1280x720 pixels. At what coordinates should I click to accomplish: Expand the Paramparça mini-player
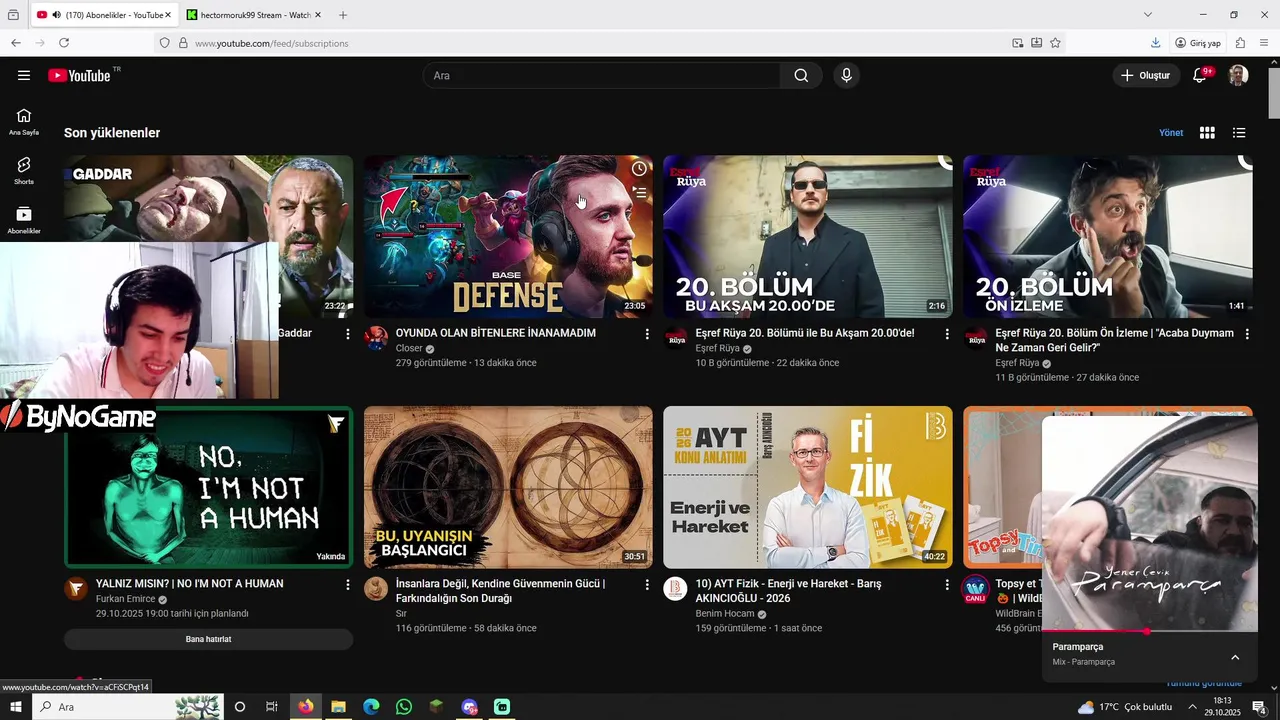coord(1235,657)
